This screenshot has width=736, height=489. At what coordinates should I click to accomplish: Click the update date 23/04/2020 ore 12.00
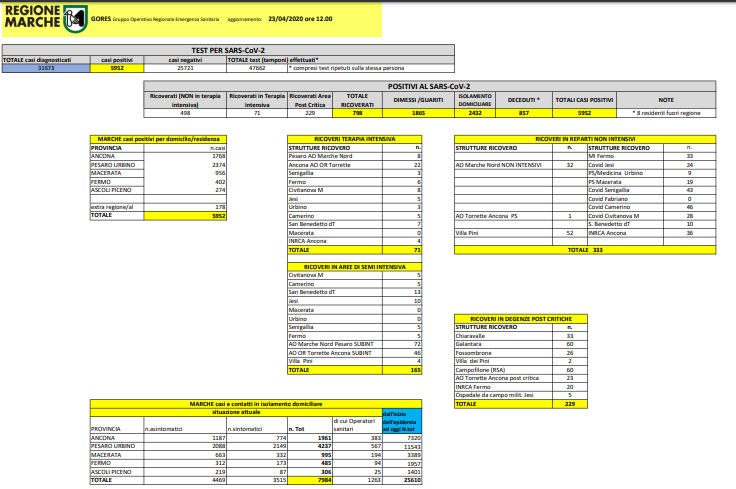coord(300,19)
